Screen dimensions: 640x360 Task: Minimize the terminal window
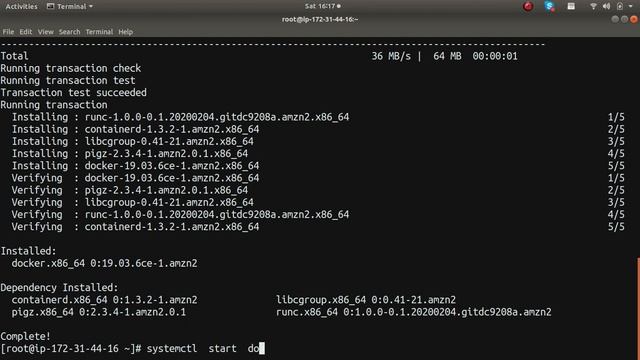[x=615, y=19]
